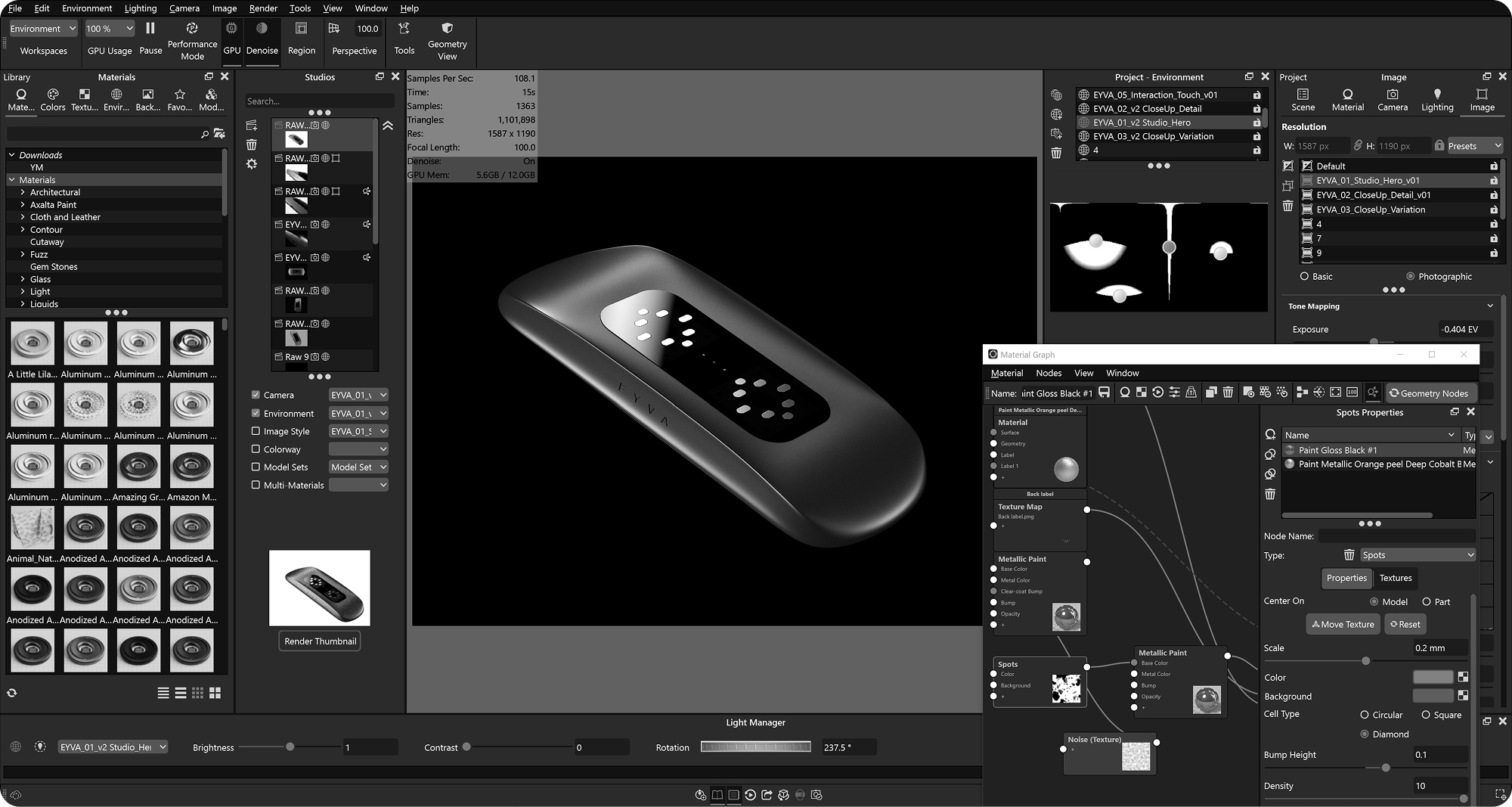Viewport: 1512px width, 807px height.
Task: Open the Project Lighting tab
Action: pyautogui.click(x=1437, y=99)
